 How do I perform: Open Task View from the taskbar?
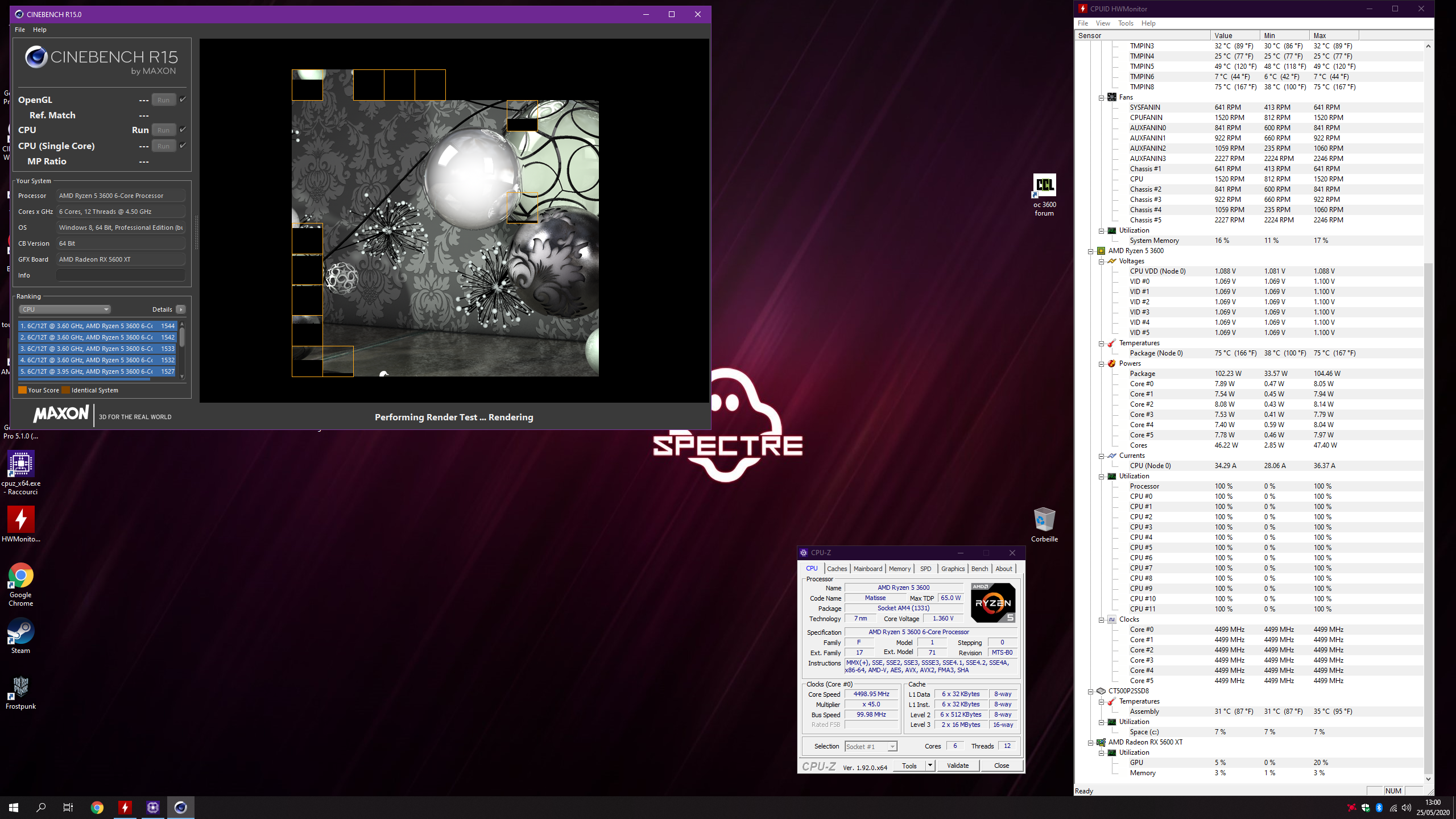68,807
